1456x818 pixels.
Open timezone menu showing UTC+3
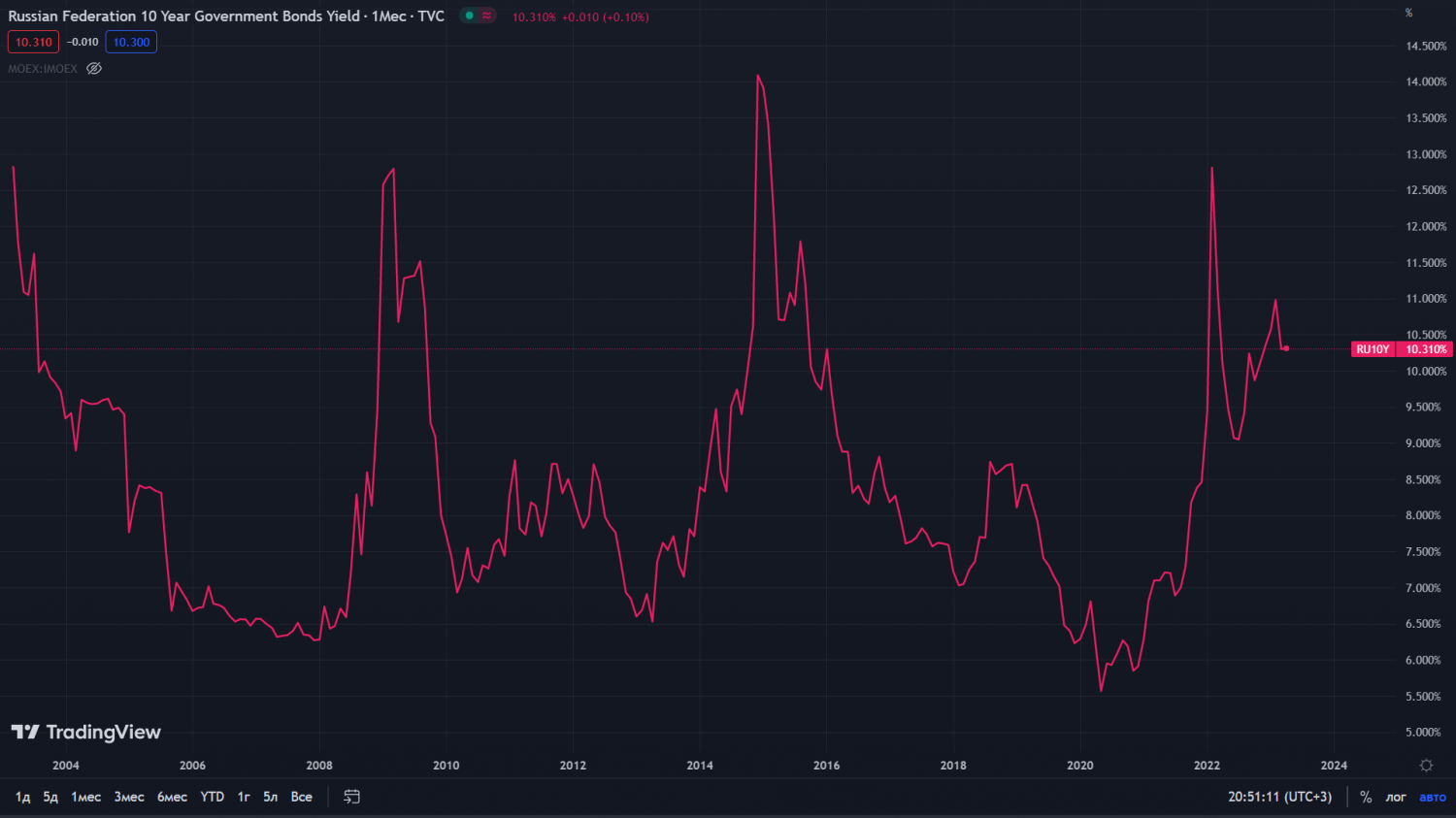coord(1279,797)
